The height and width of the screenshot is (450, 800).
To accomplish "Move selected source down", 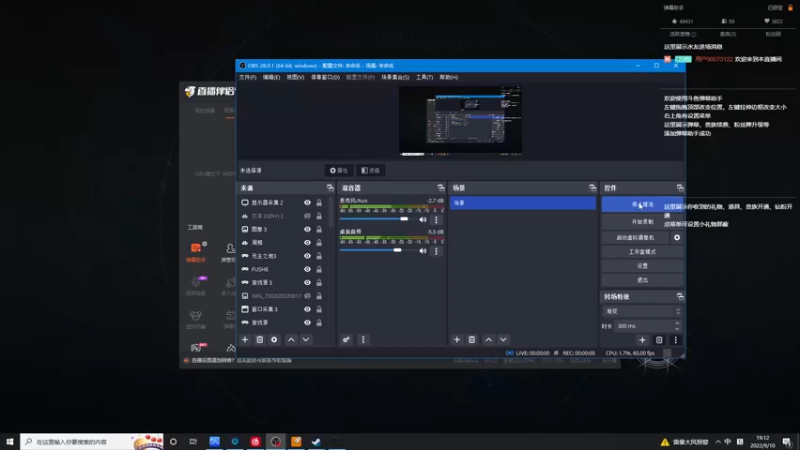I will (x=306, y=340).
